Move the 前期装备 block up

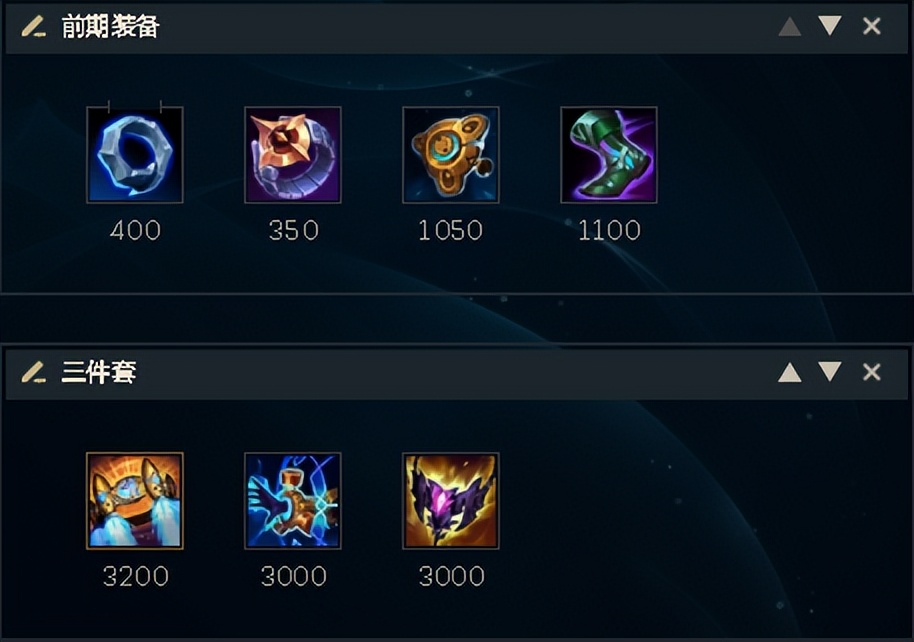790,26
